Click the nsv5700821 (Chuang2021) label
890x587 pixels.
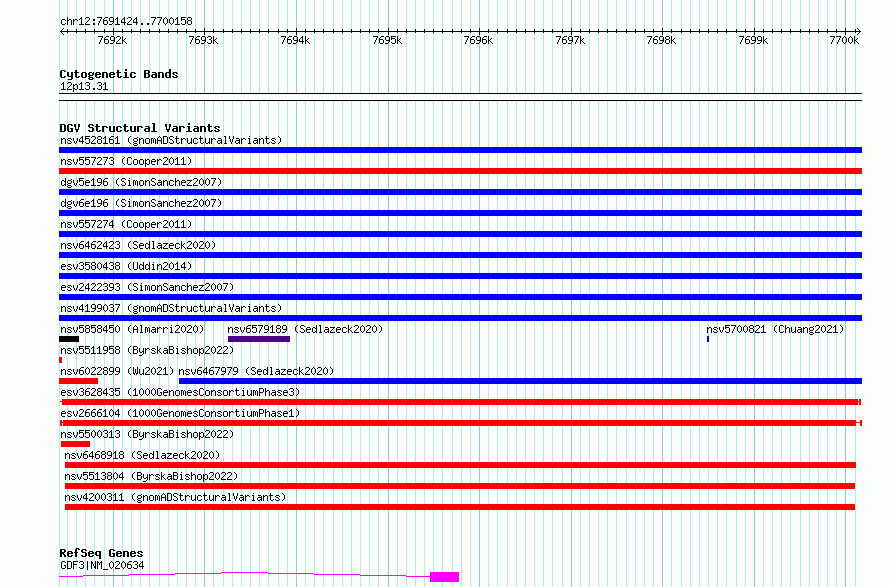(775, 329)
